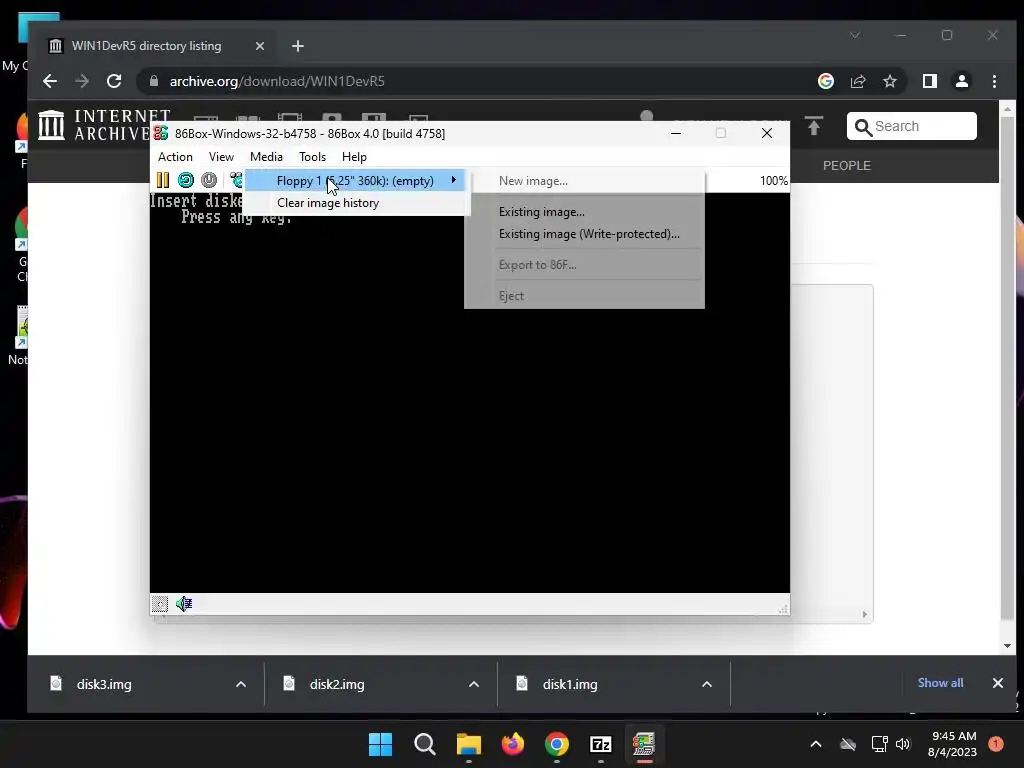
Task: Open Chrome tab search dropdown
Action: (x=855, y=35)
